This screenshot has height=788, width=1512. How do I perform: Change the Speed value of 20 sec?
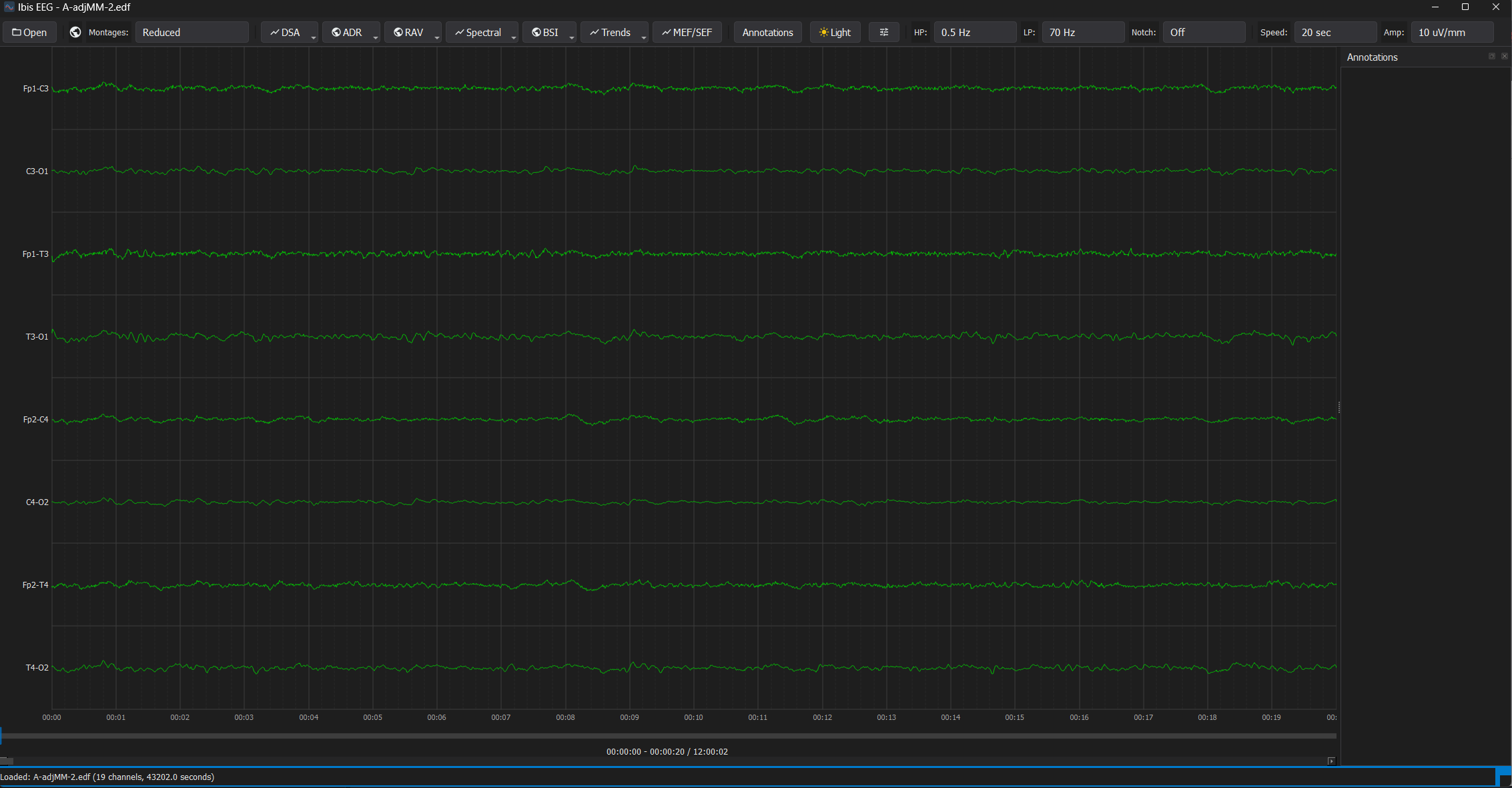click(x=1335, y=32)
